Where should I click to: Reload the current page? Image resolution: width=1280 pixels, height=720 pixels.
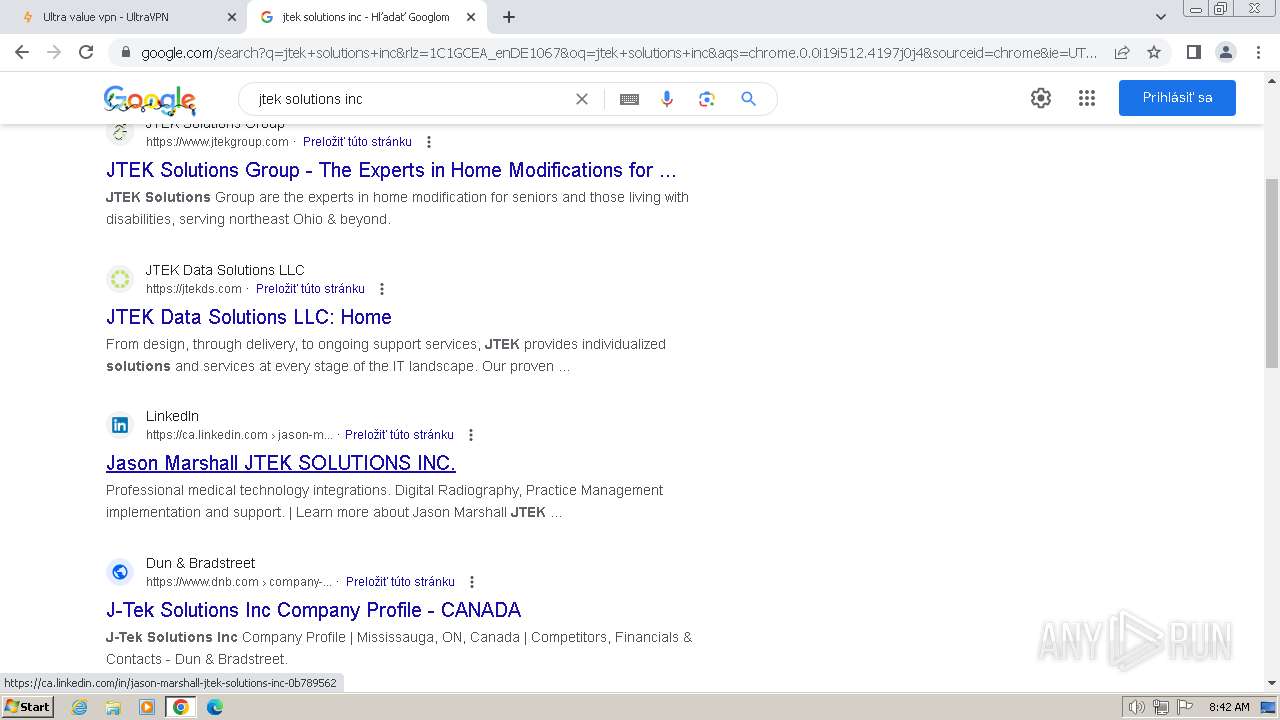click(x=86, y=52)
